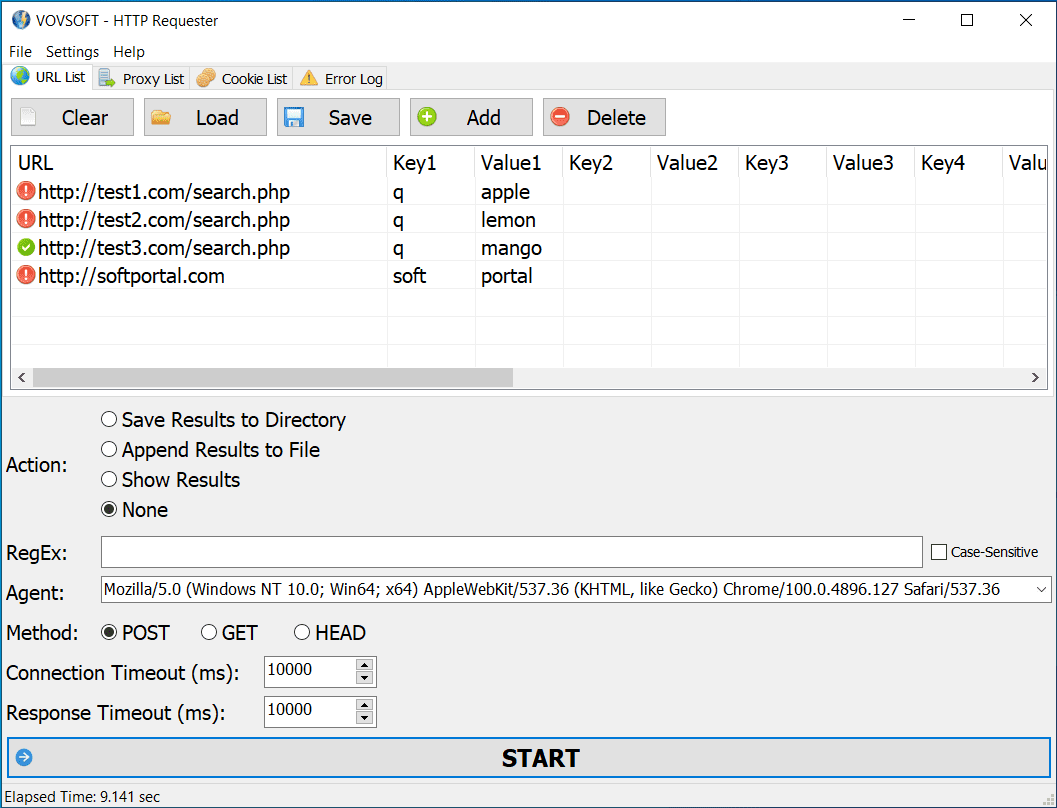Expand the Agent user-agent dropdown
This screenshot has height=808, width=1057.
point(1041,590)
